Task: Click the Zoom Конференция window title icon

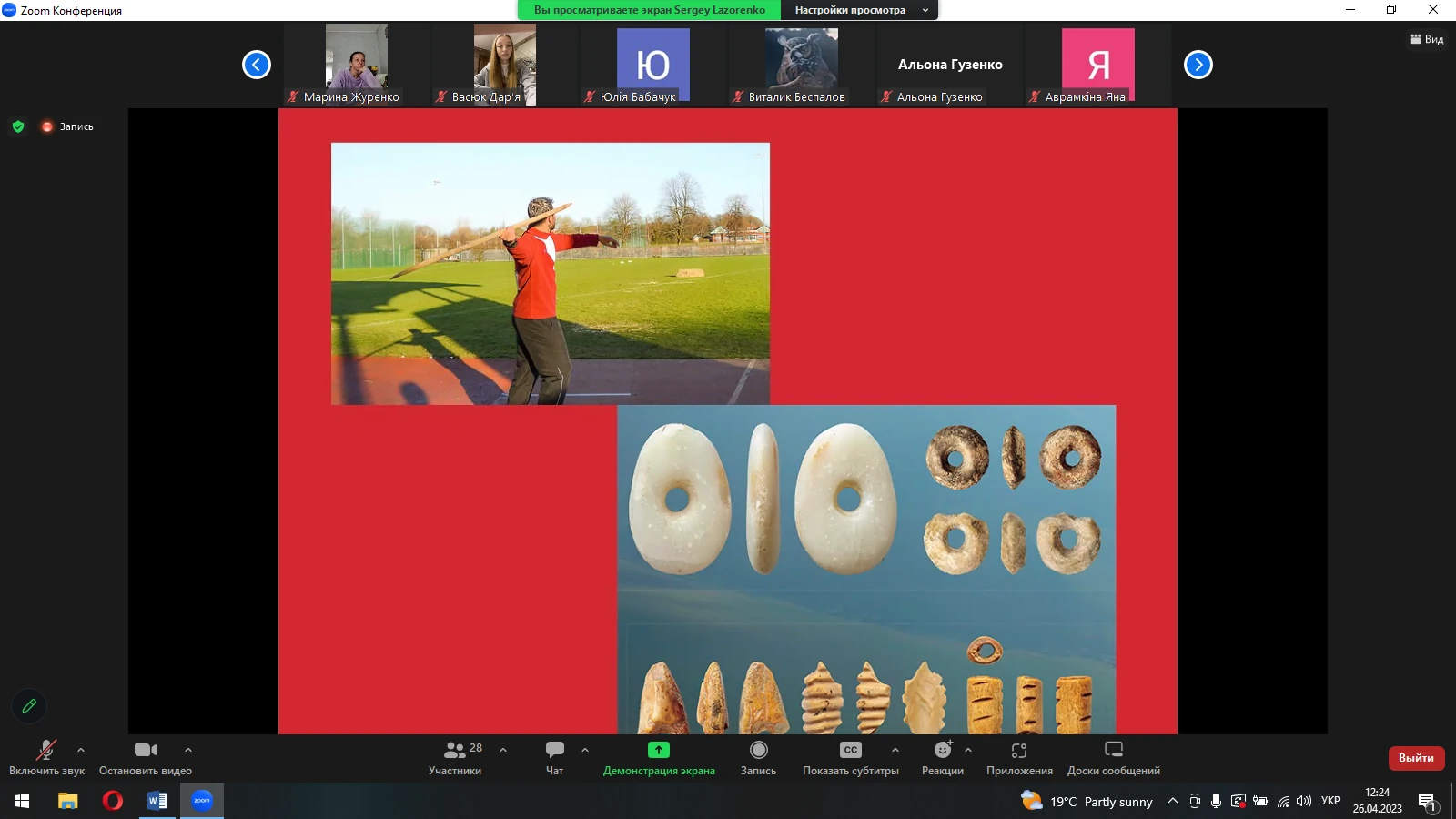Action: point(9,10)
